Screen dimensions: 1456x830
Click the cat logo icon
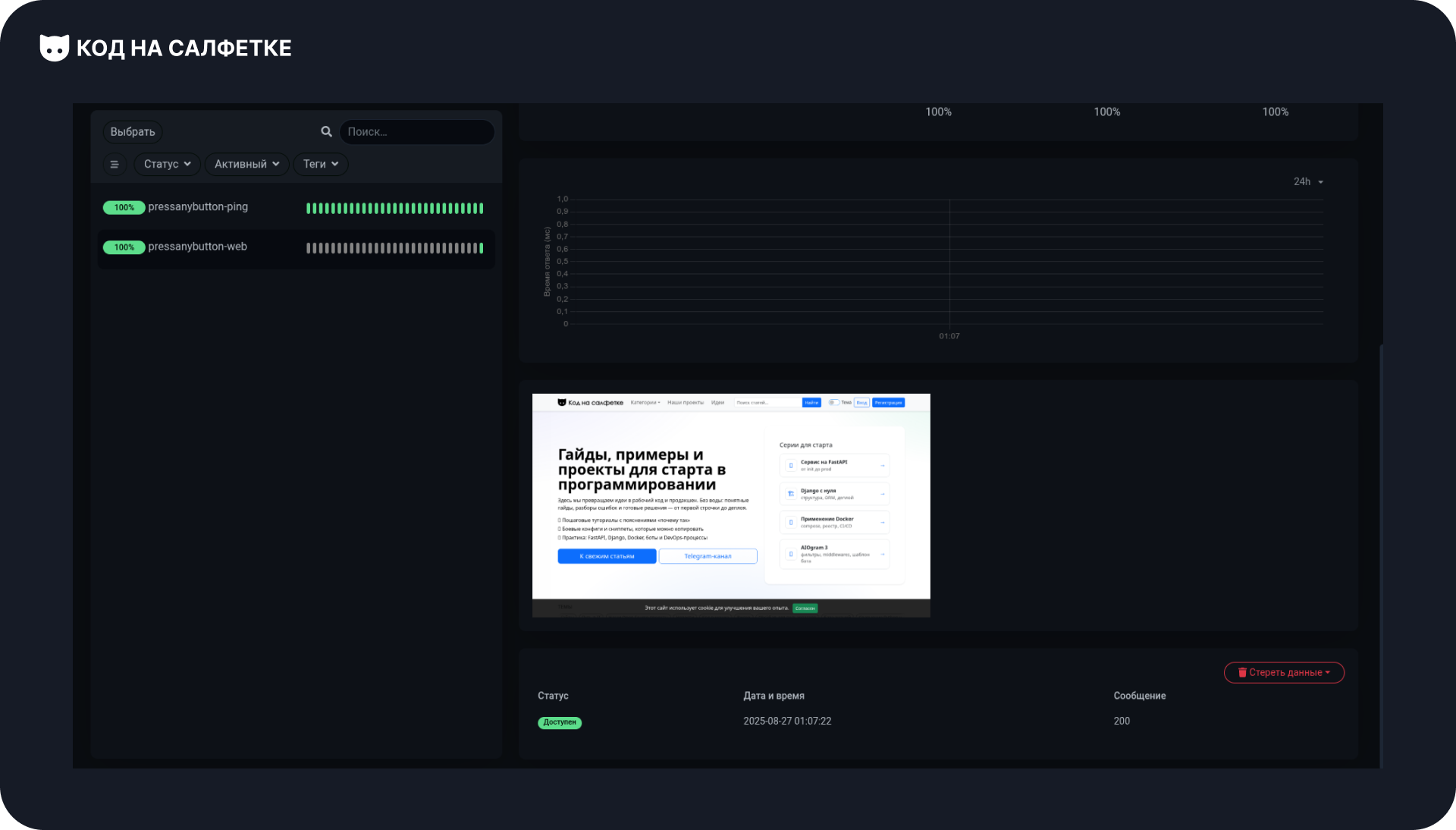pyautogui.click(x=54, y=48)
